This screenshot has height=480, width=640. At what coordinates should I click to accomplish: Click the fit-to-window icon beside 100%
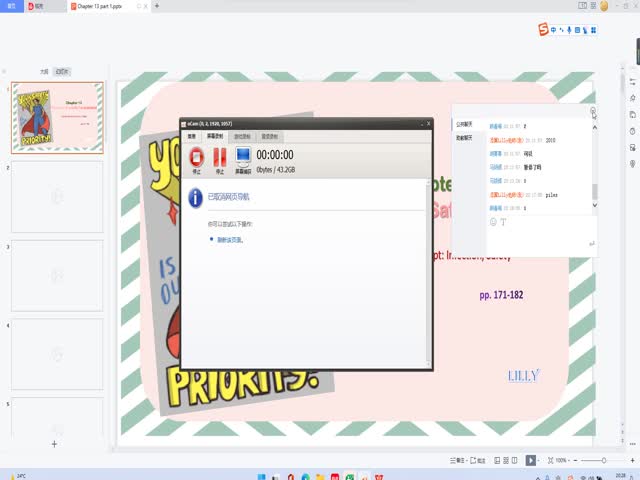pos(550,460)
